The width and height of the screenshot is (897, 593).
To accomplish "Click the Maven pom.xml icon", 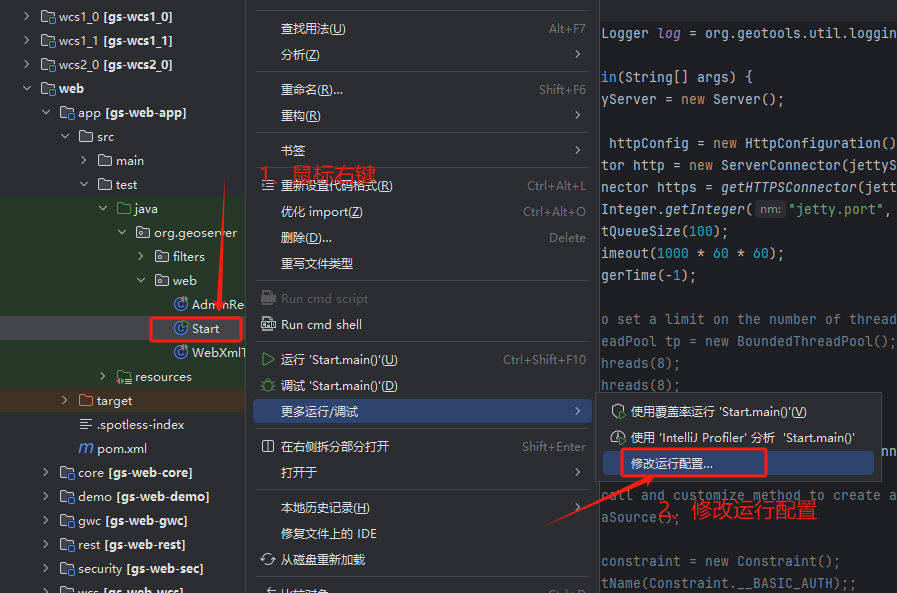I will click(86, 448).
